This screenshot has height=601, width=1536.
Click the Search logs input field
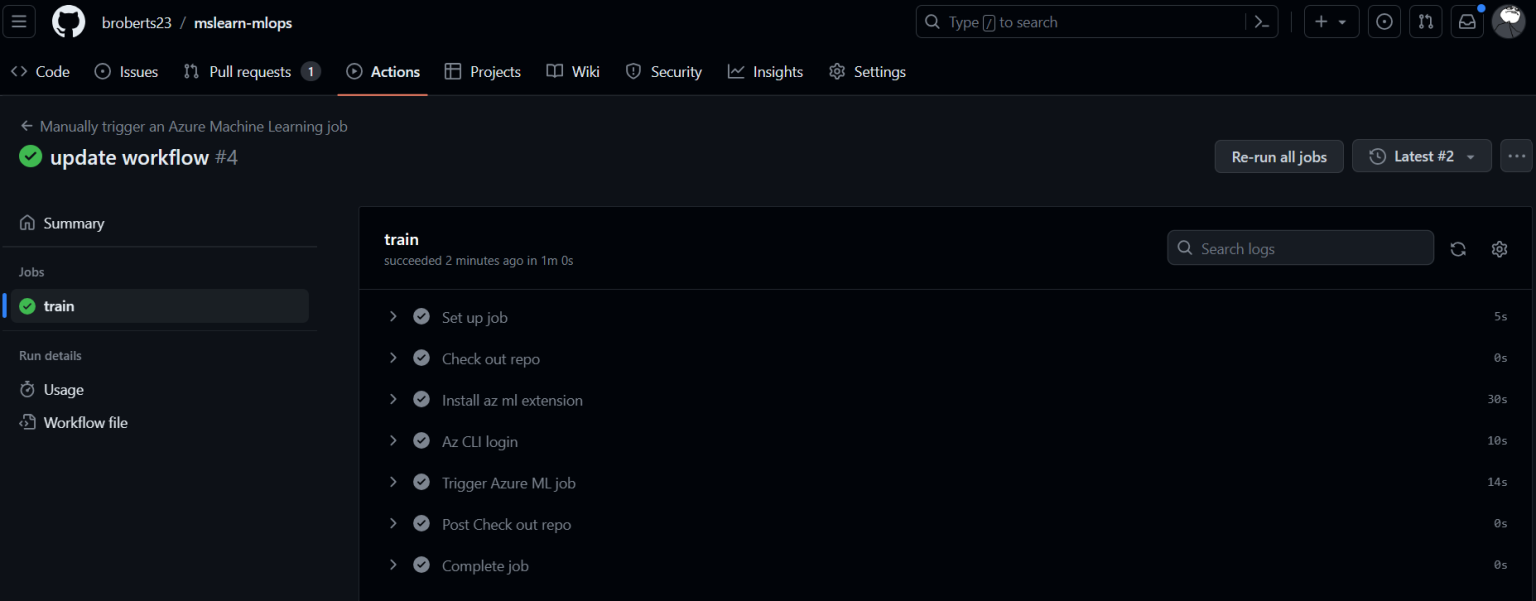(1300, 248)
